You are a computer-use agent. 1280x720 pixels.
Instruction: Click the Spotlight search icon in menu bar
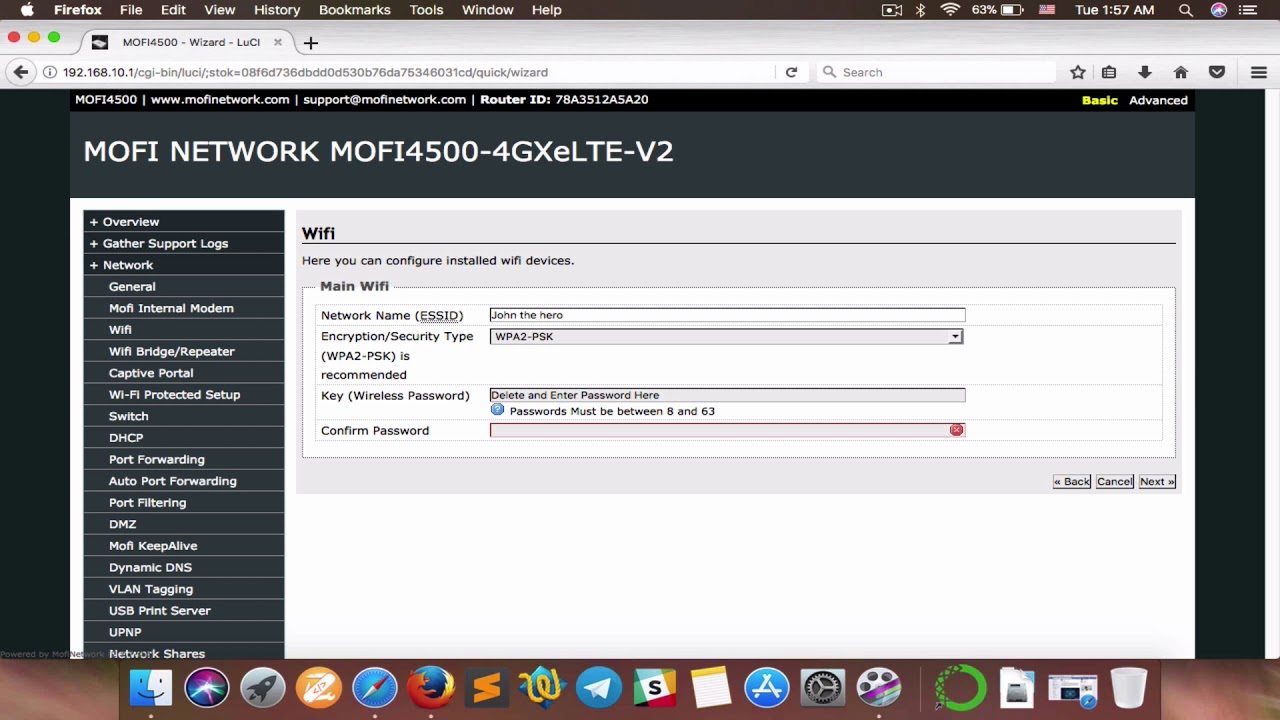(1186, 10)
